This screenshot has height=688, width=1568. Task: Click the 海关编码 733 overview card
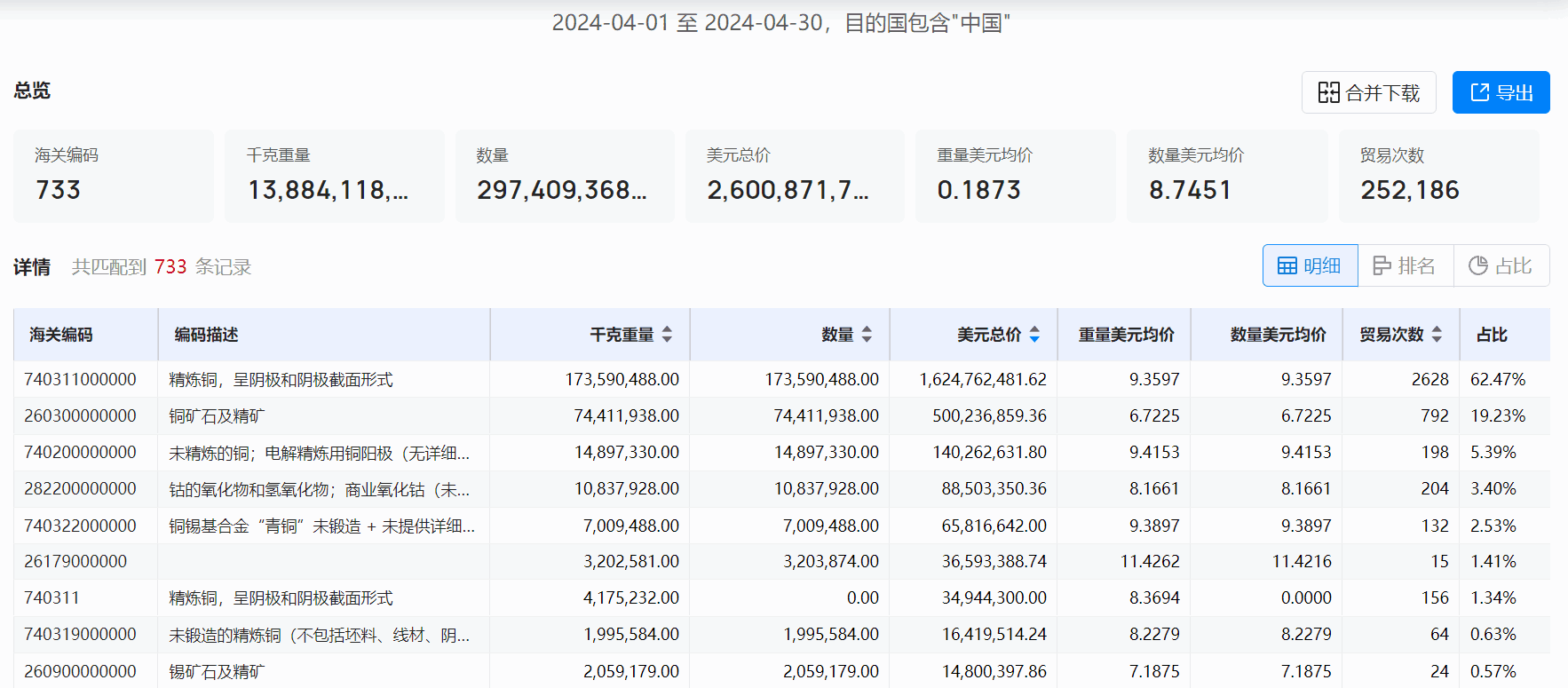(113, 175)
